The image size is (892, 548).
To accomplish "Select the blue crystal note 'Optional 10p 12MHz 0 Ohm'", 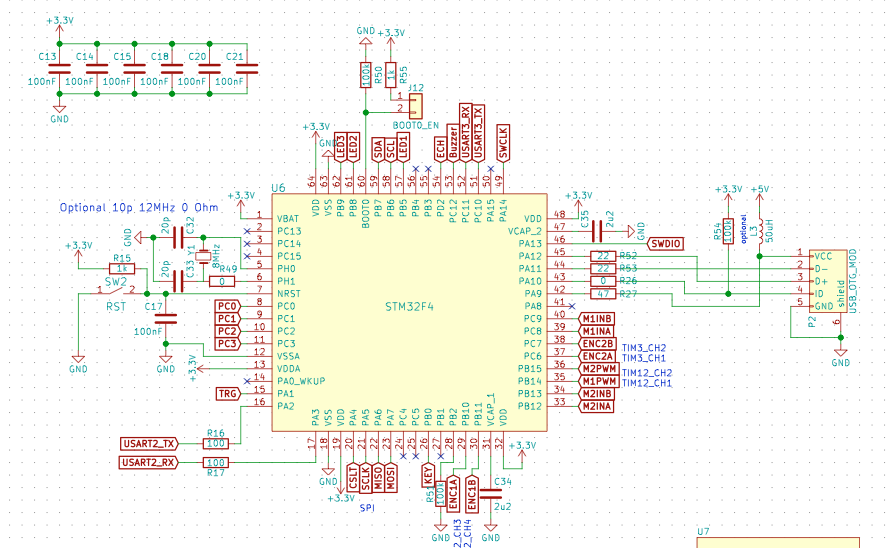I will point(139,208).
